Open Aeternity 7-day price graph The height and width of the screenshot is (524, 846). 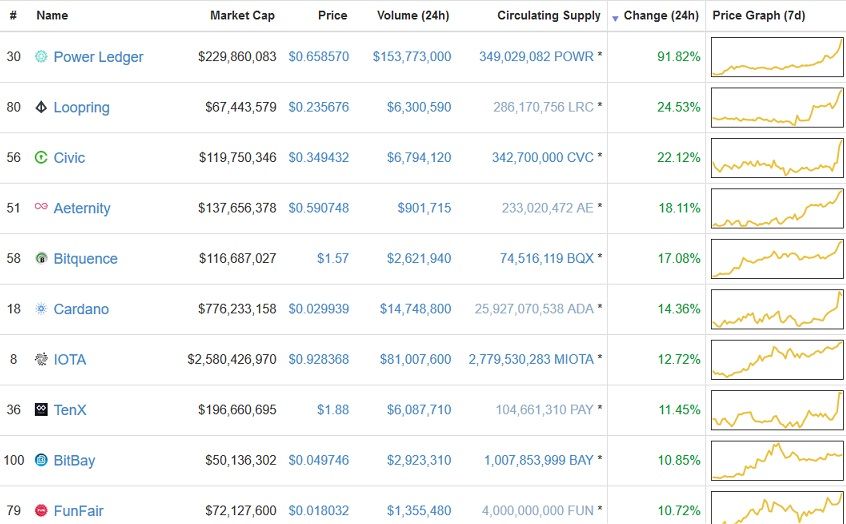(x=777, y=208)
